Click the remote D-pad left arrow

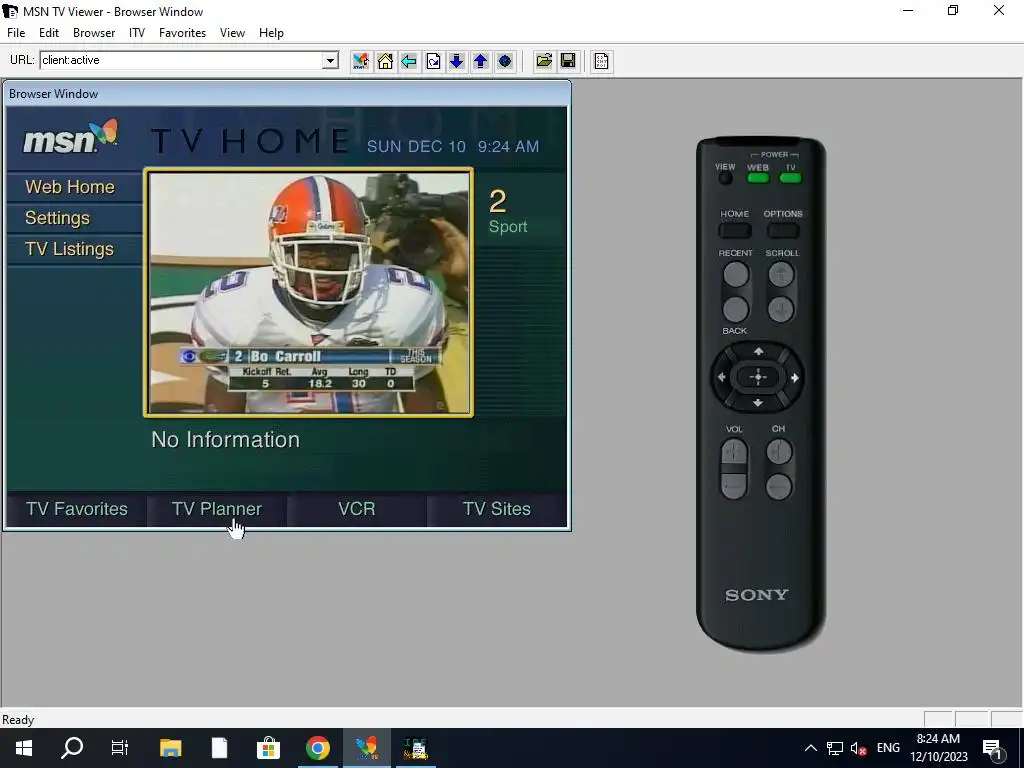[722, 377]
